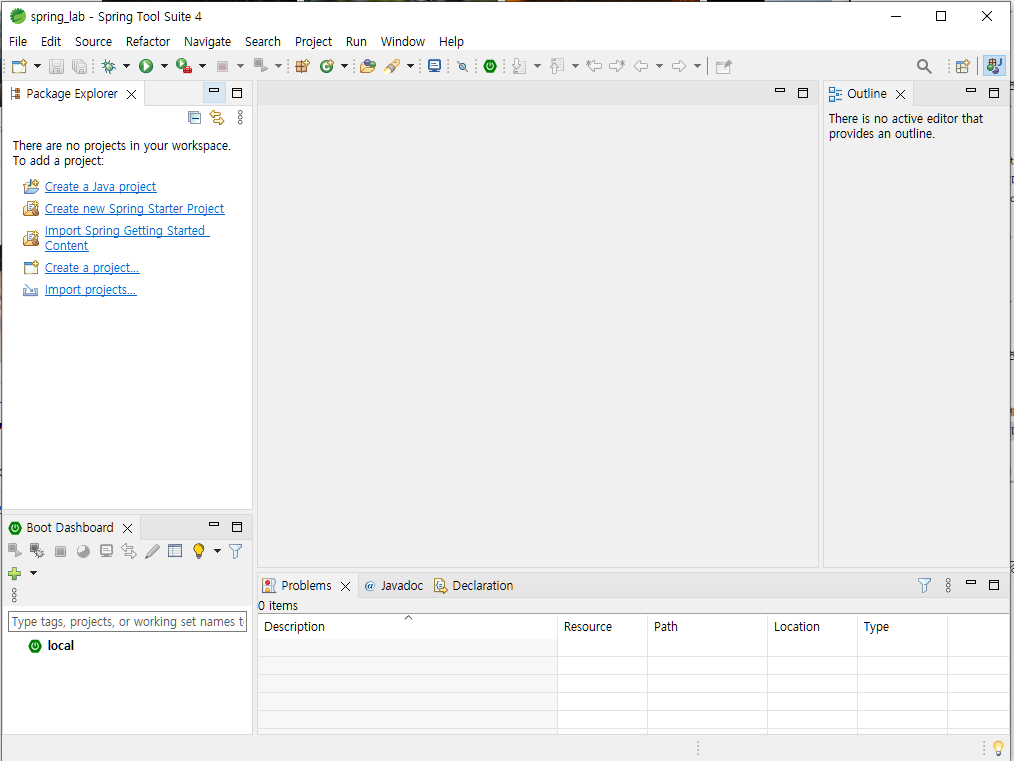This screenshot has width=1014, height=761.
Task: Toggle Link with Editor in Package Explorer
Action: coord(217,118)
